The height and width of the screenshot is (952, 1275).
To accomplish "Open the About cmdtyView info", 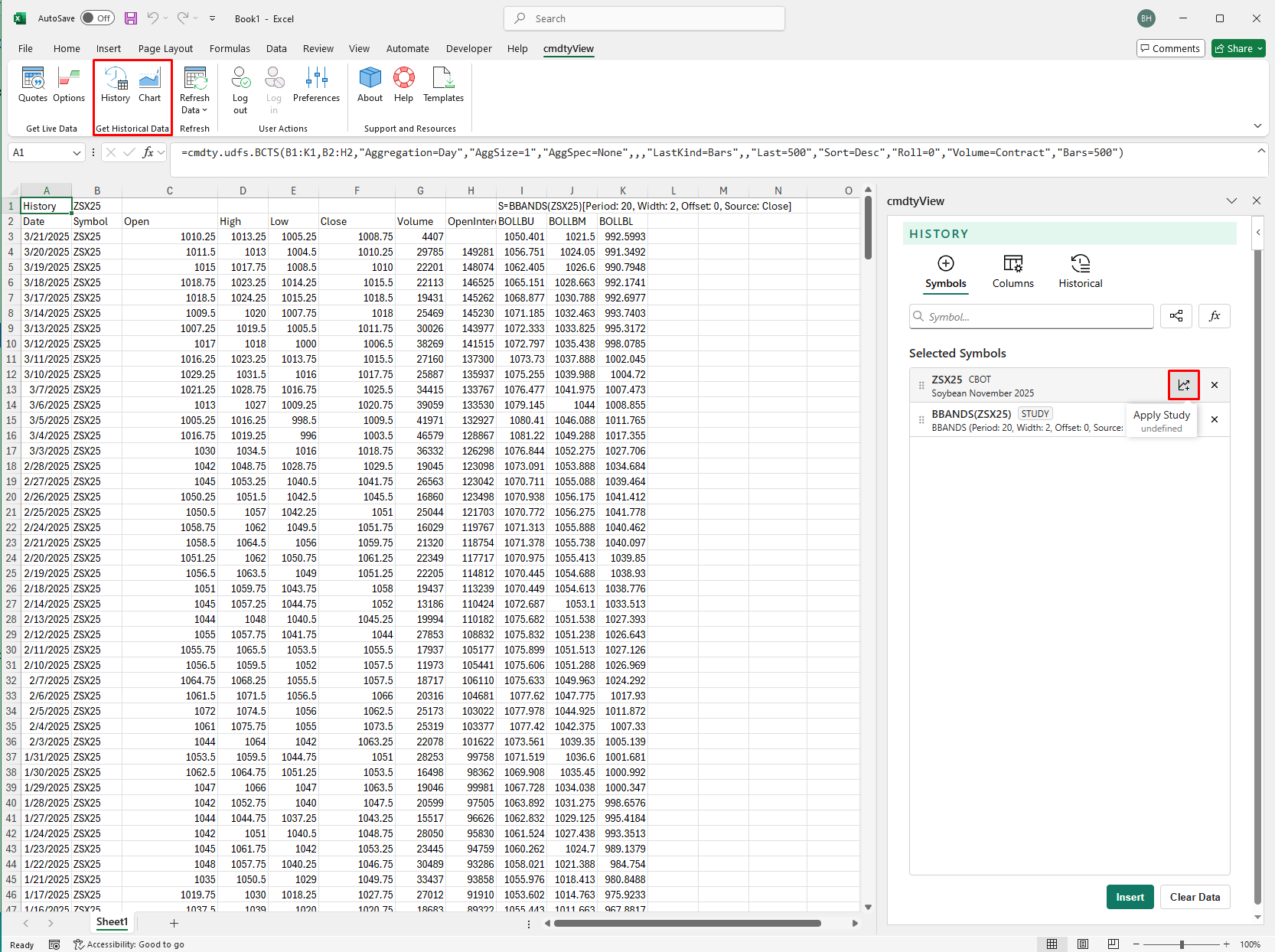I will pos(370,85).
